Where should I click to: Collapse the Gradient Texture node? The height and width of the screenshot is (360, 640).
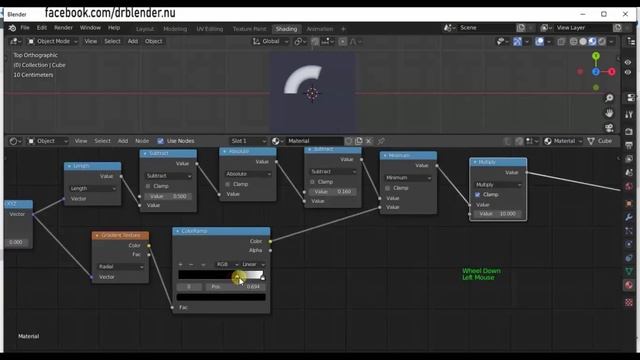tap(97, 235)
